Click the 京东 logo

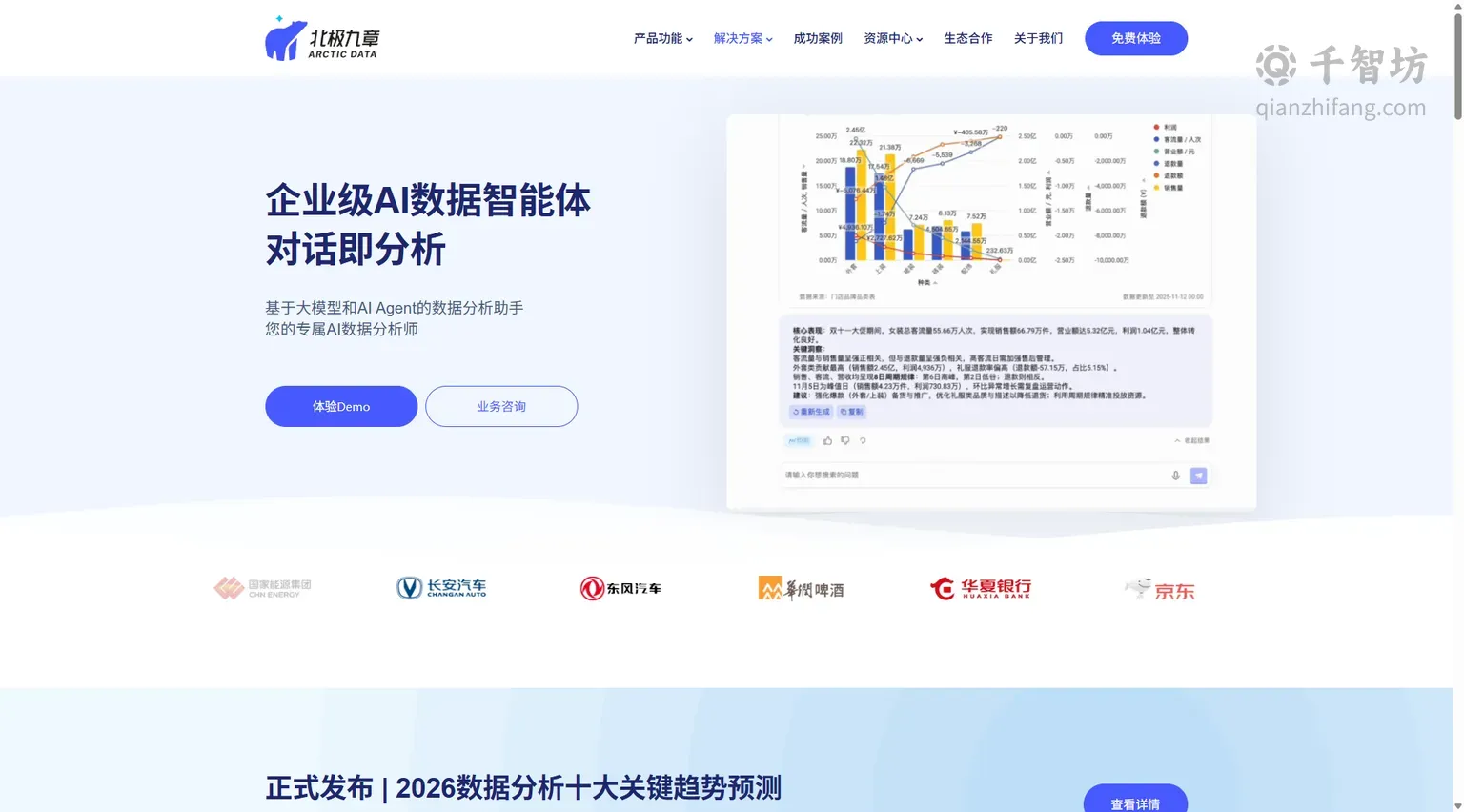coord(1159,589)
